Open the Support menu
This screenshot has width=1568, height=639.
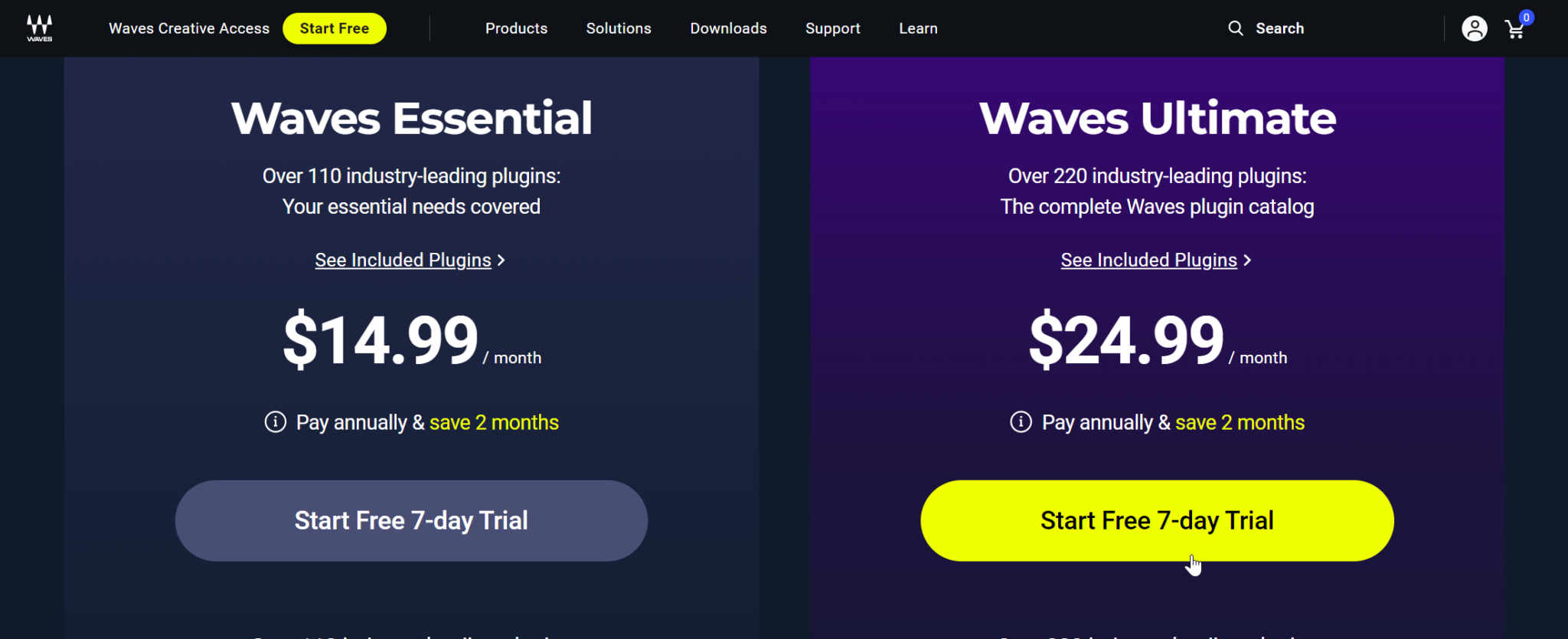tap(832, 28)
